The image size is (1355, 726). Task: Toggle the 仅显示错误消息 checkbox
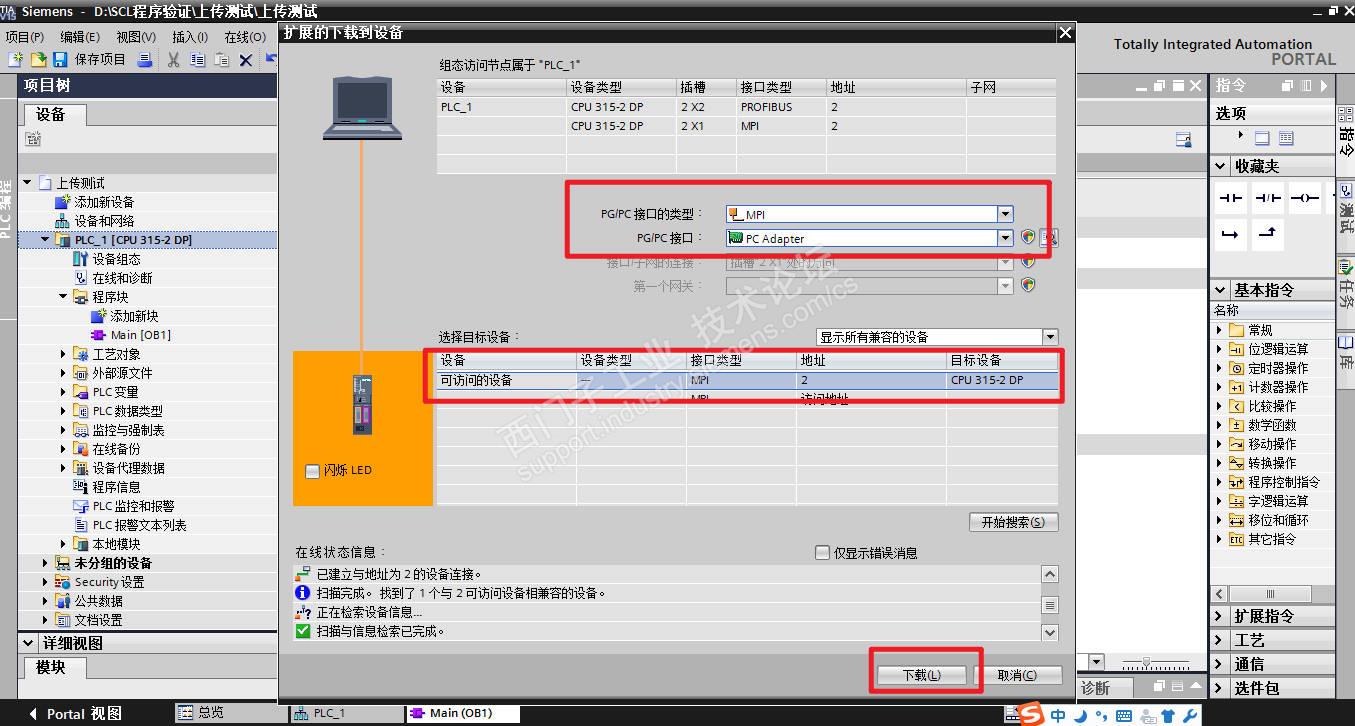click(x=822, y=552)
